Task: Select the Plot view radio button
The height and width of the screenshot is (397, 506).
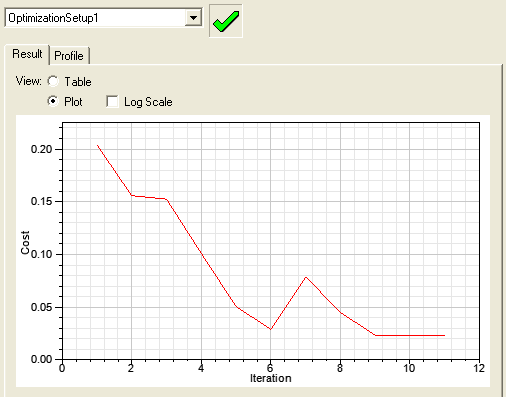Action: tap(53, 101)
